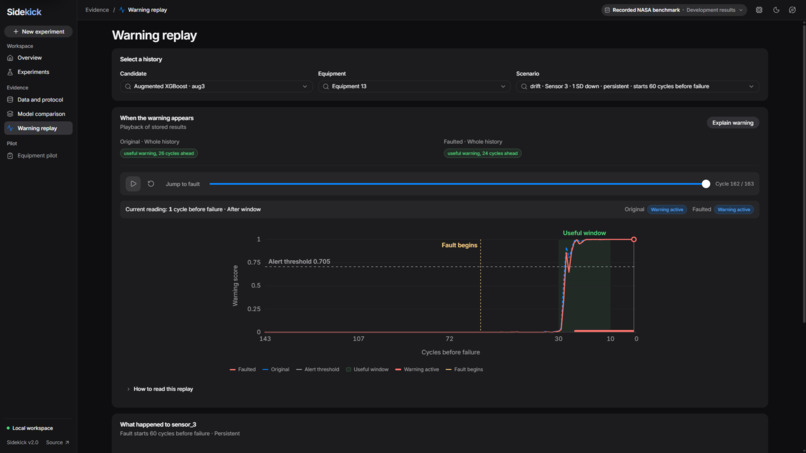Open Data and protocol page

pyautogui.click(x=40, y=100)
